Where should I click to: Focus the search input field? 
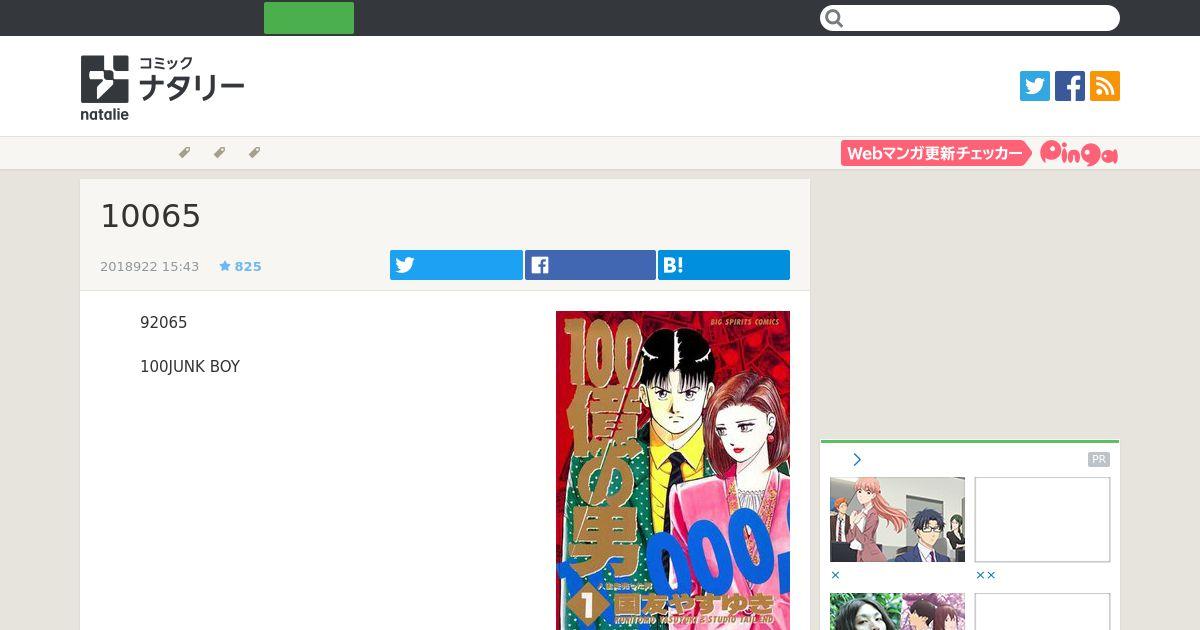(970, 18)
